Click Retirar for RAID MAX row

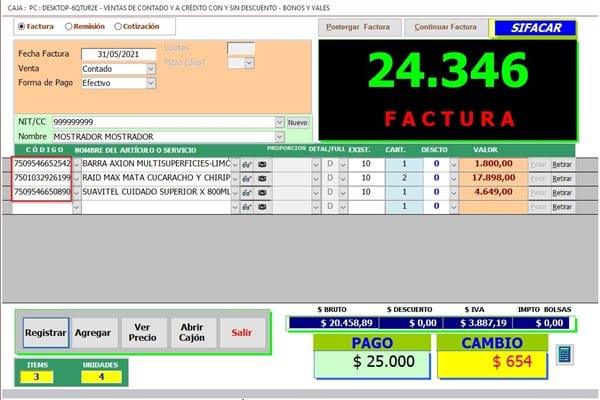(562, 179)
